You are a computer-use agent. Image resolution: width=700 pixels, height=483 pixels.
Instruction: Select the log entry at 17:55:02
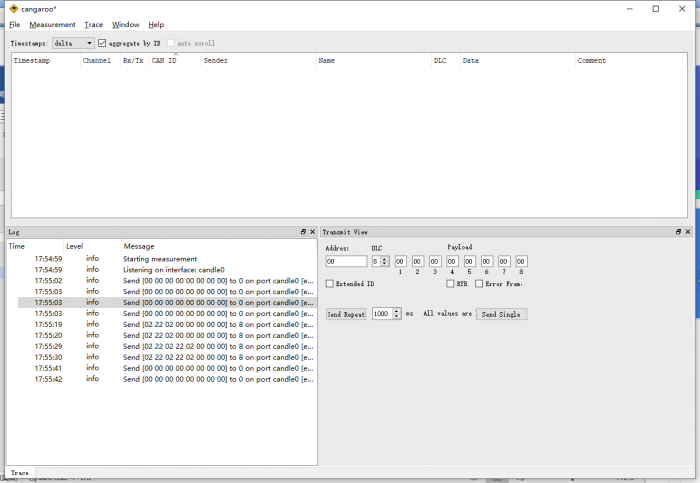167,281
